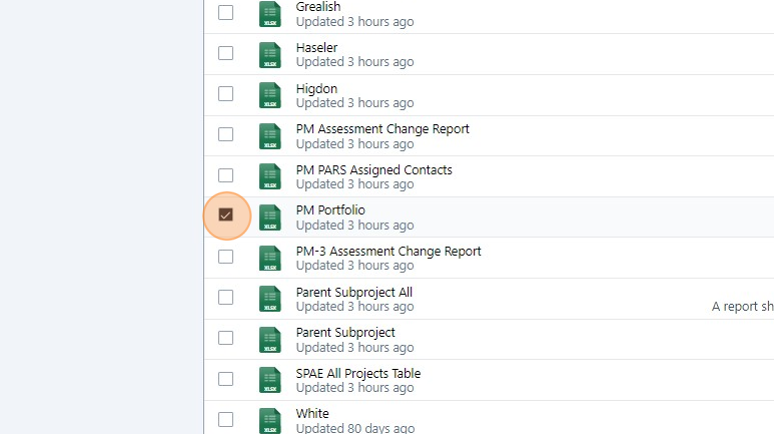Screen dimensions: 774x434
Task: Uncheck the PM Portfolio checkbox
Action: pos(226,215)
